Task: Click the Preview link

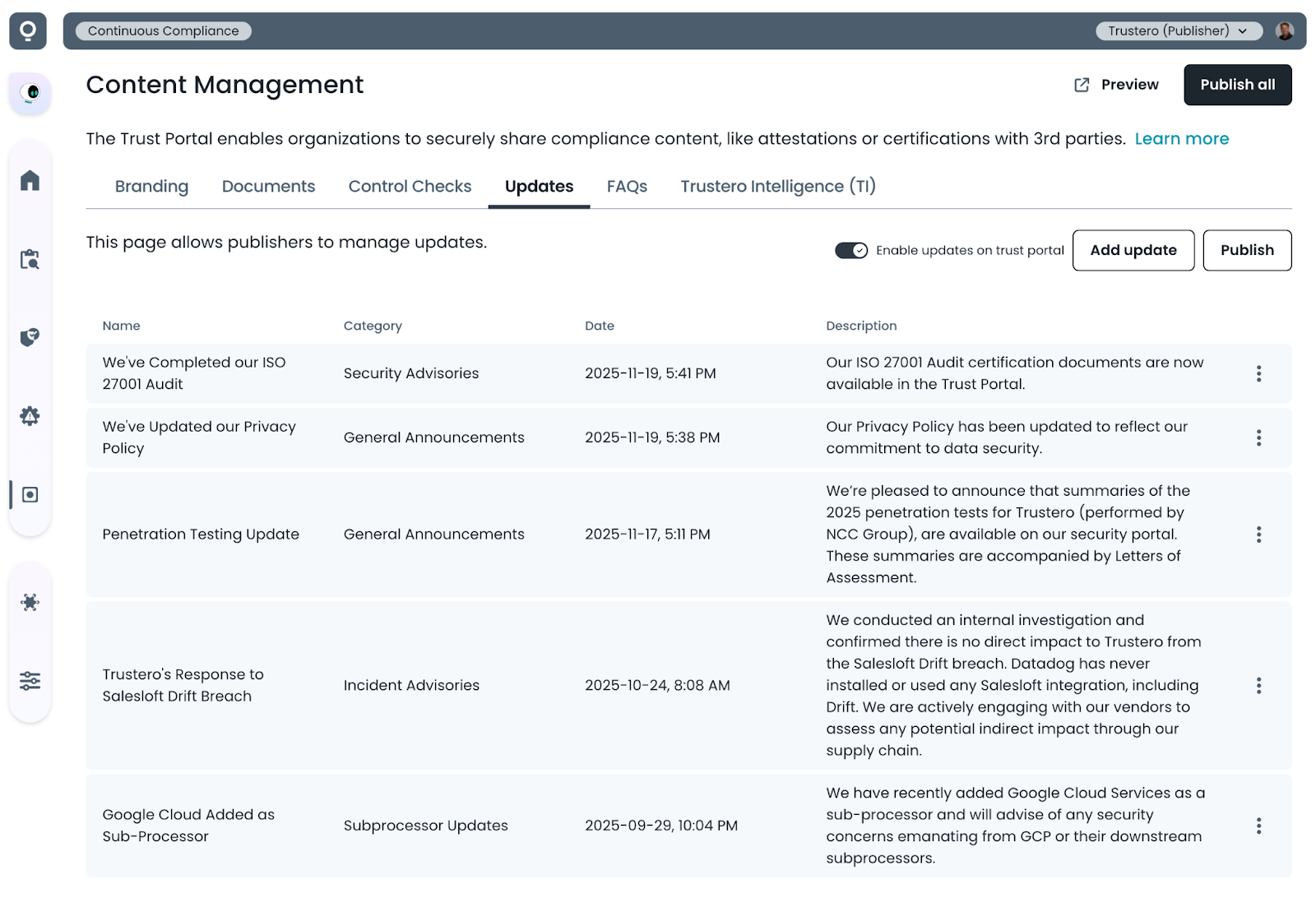Action: tap(1116, 85)
